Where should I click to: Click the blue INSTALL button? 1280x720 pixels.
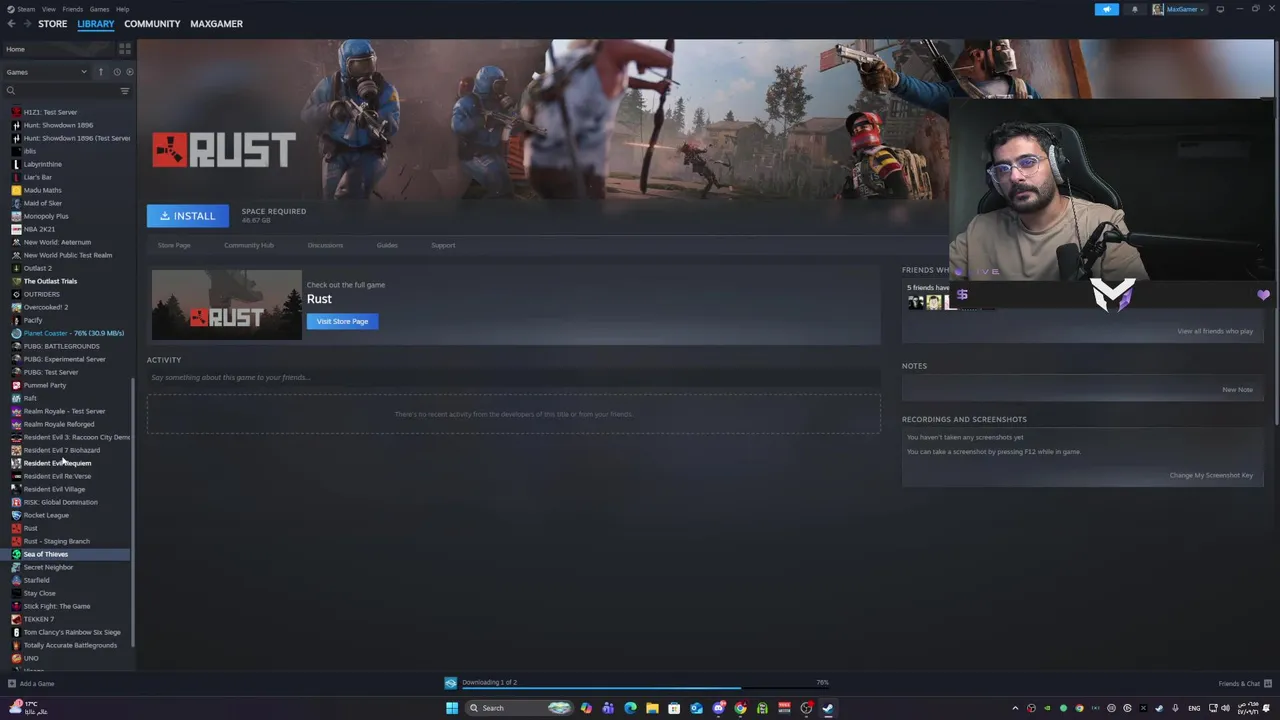click(188, 216)
